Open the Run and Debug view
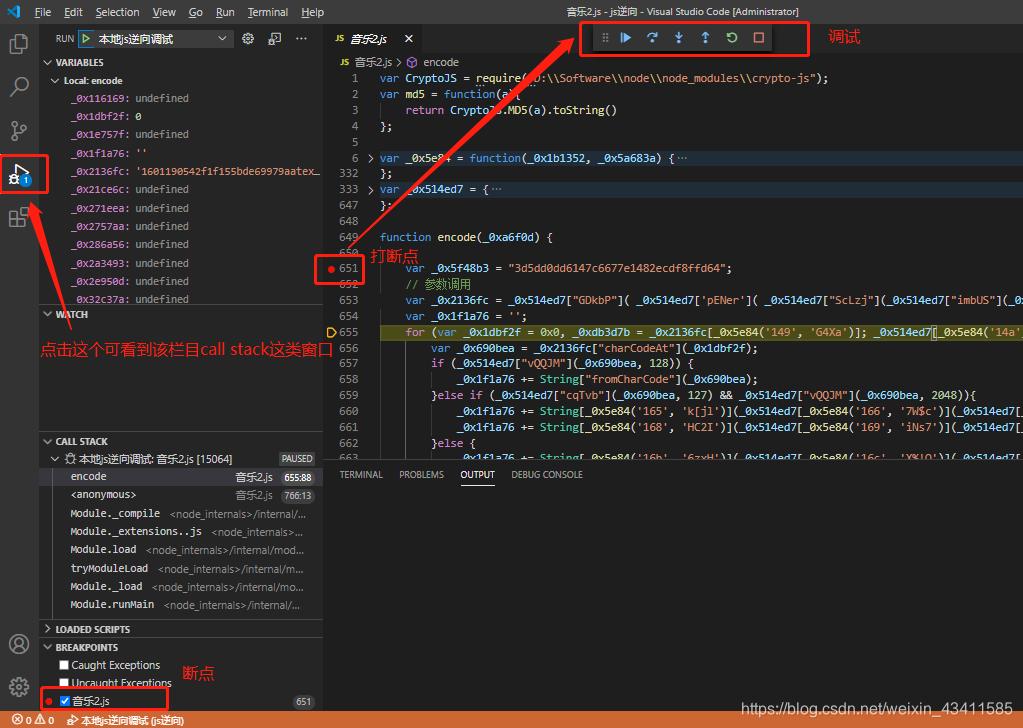The height and width of the screenshot is (728, 1023). click(19, 174)
